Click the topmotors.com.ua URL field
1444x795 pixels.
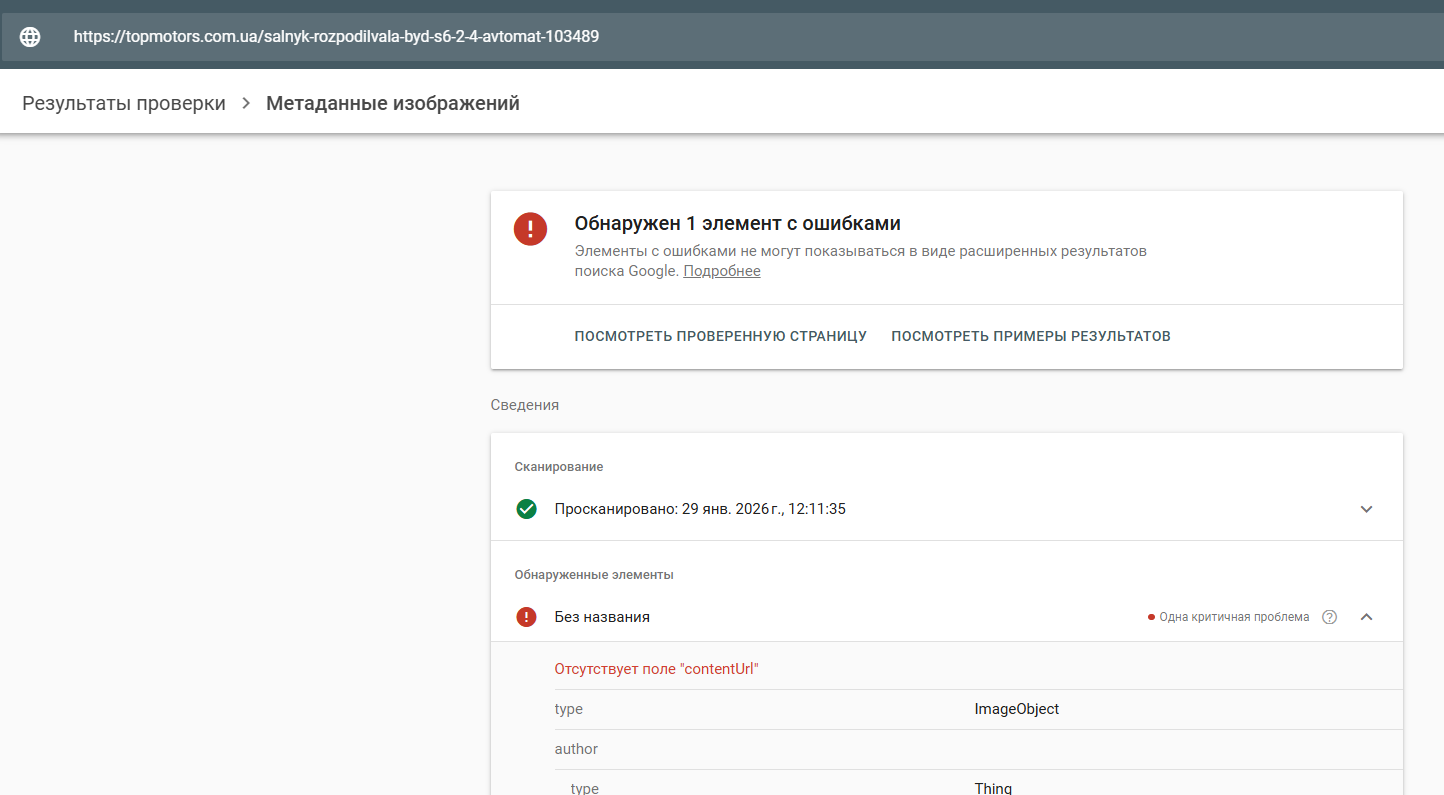336,37
